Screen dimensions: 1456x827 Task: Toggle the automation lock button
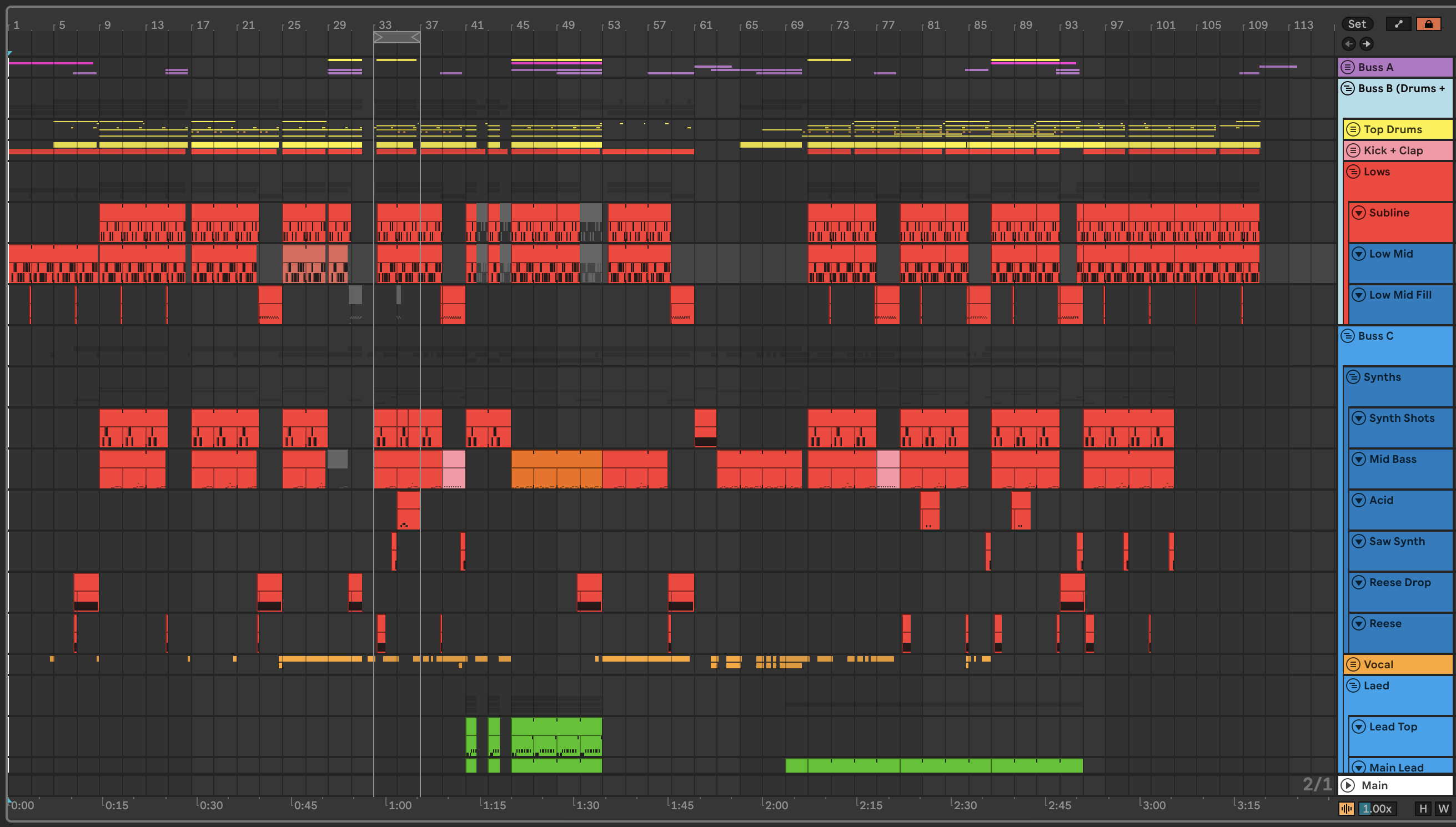pyautogui.click(x=1428, y=24)
